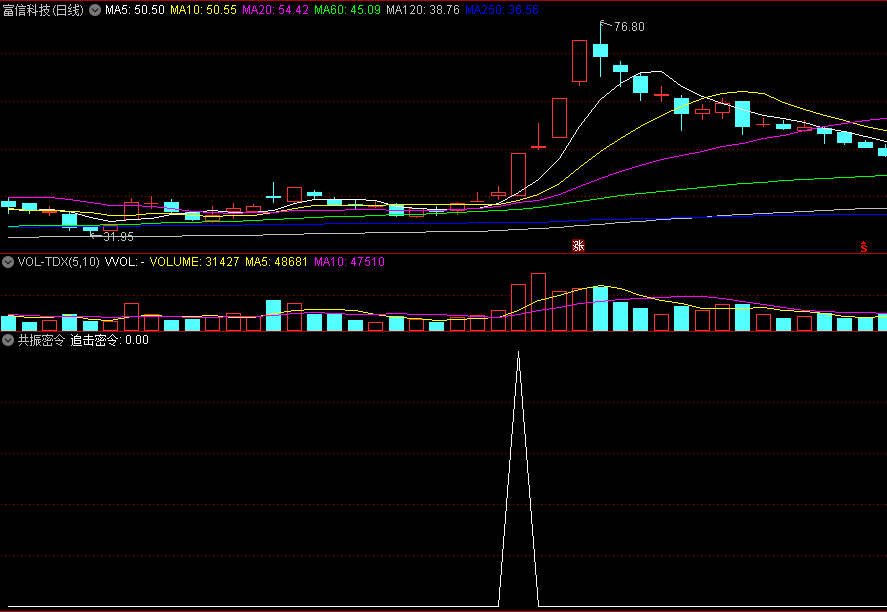Screen dimensions: 887x612
Task: Click the MA10: 50.55 label
Action: click(203, 10)
